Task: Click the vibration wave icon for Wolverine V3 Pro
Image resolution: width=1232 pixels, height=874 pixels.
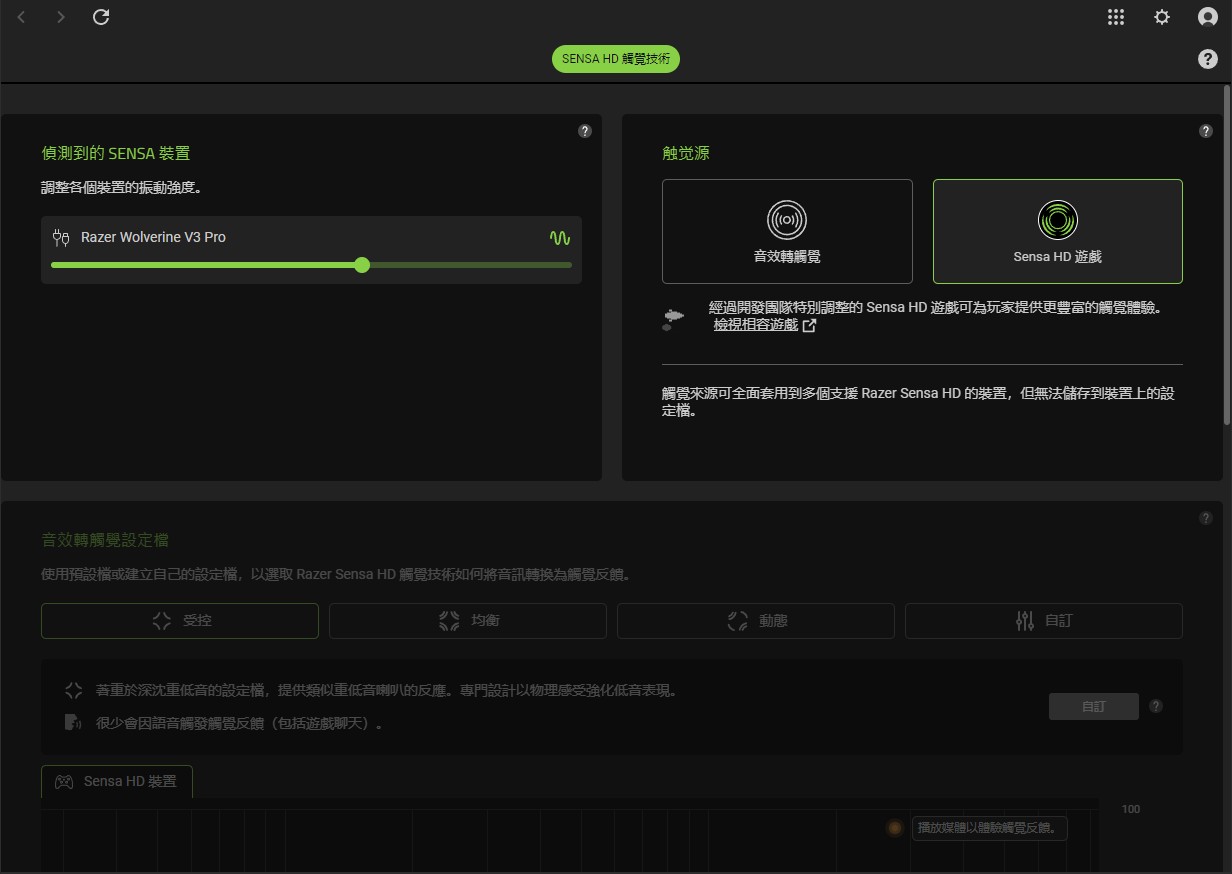Action: [x=559, y=238]
